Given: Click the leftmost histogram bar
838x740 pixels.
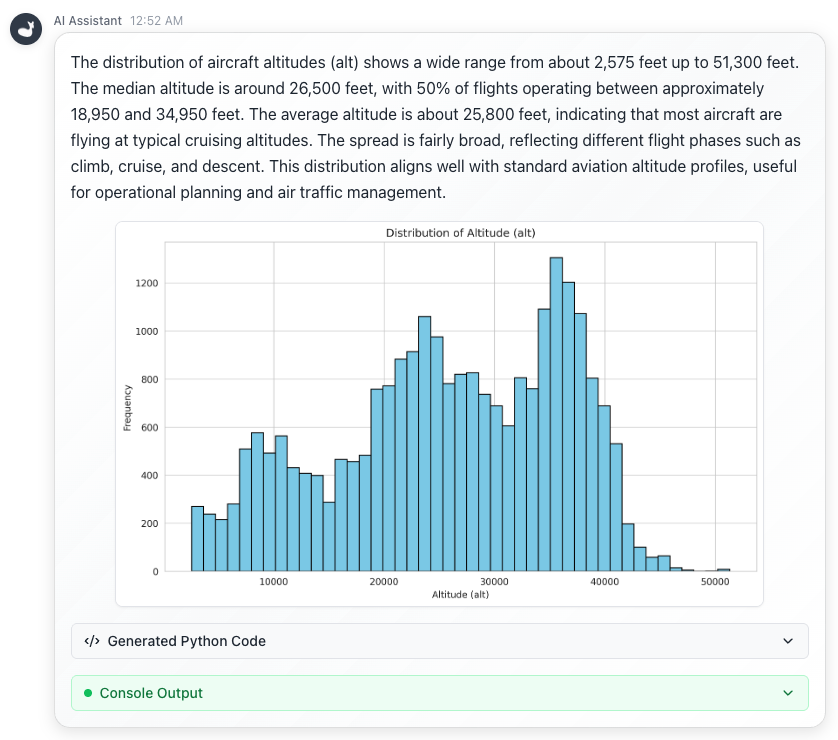Looking at the screenshot, I should pos(197,539).
